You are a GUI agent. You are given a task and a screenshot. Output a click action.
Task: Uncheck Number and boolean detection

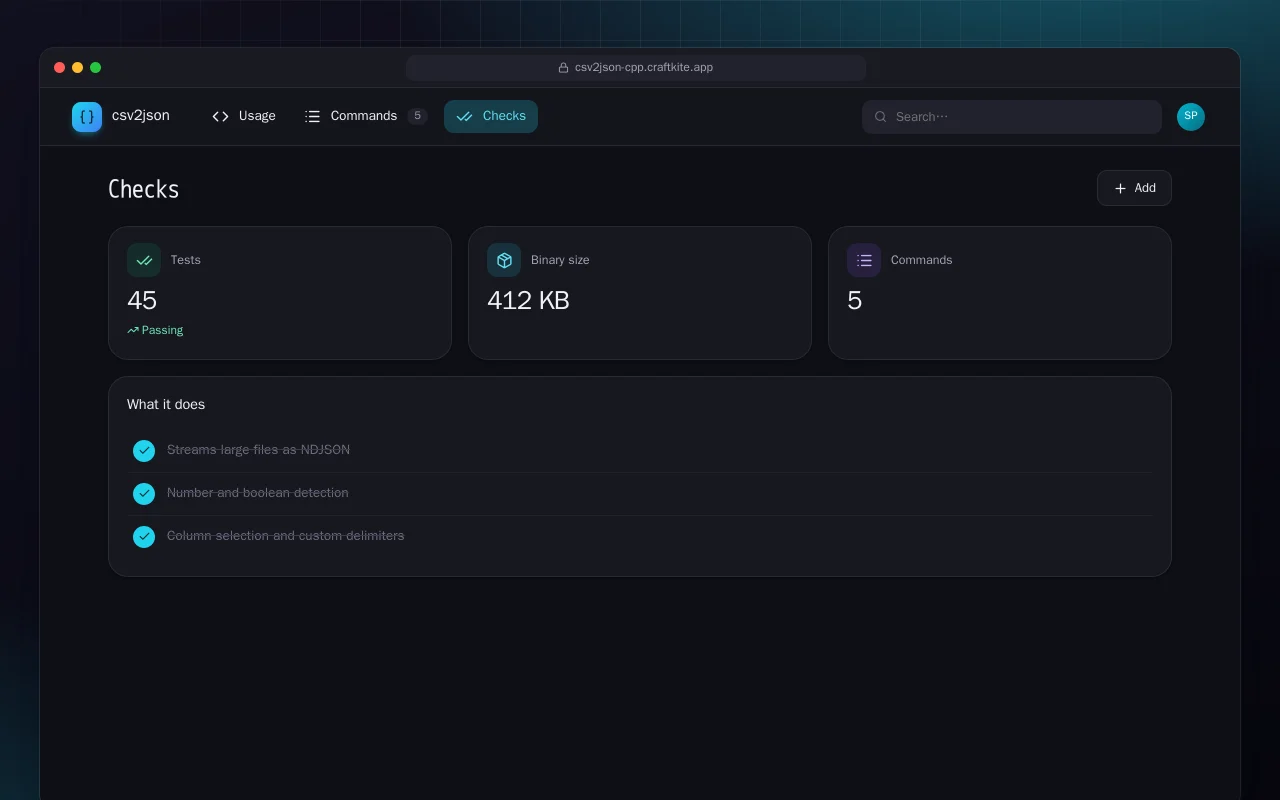point(144,494)
